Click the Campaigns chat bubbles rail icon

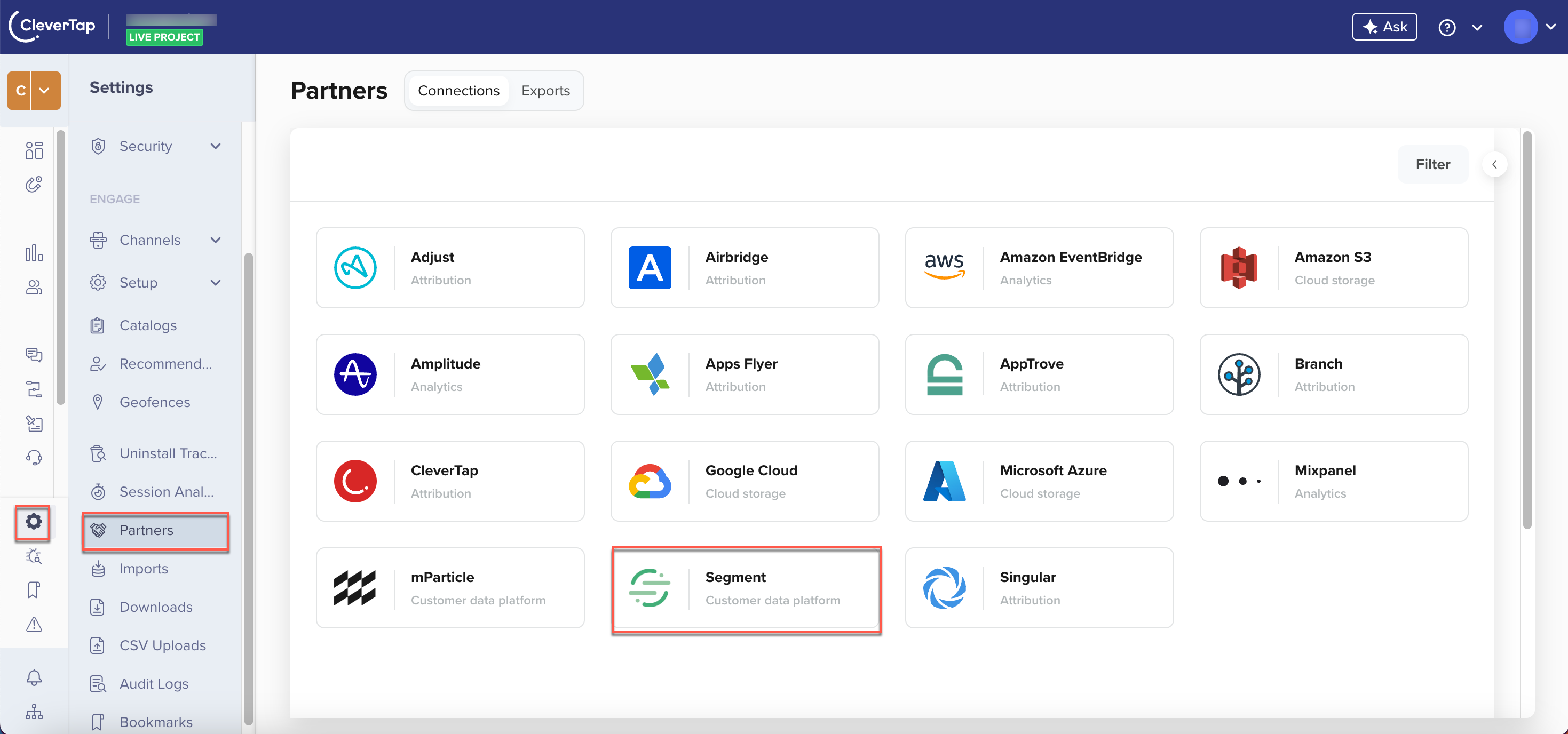pyautogui.click(x=34, y=355)
